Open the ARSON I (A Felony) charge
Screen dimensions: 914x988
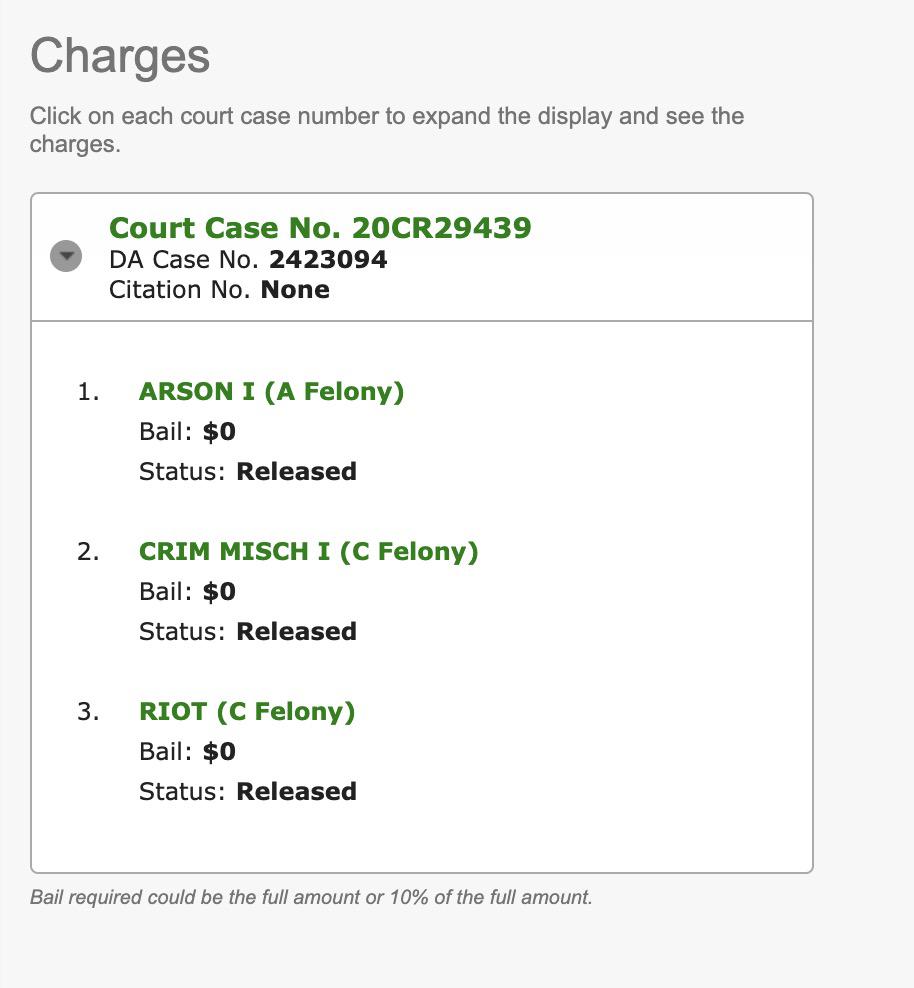(x=271, y=392)
